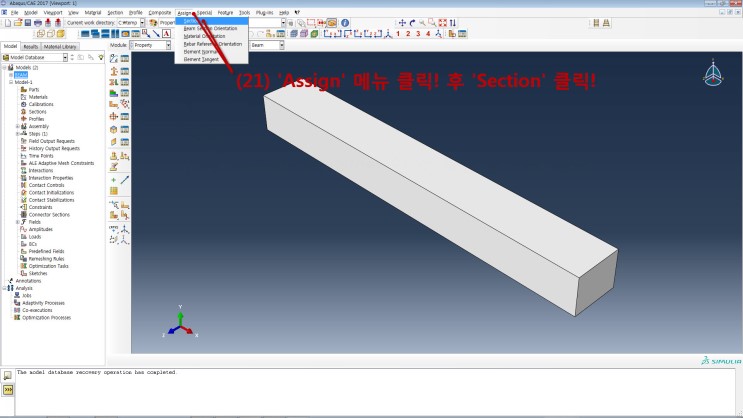Open the File menu
This screenshot has height=418, width=743.
[x=15, y=13]
